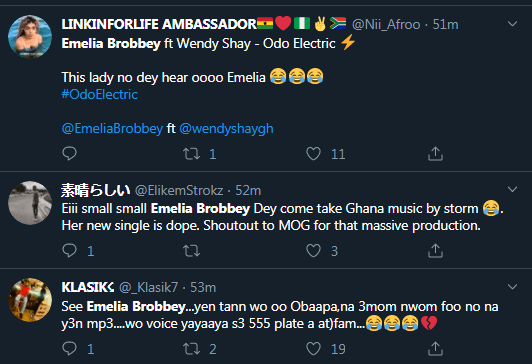Share the _Klasik7 tweet
532x364 pixels.
coord(435,348)
